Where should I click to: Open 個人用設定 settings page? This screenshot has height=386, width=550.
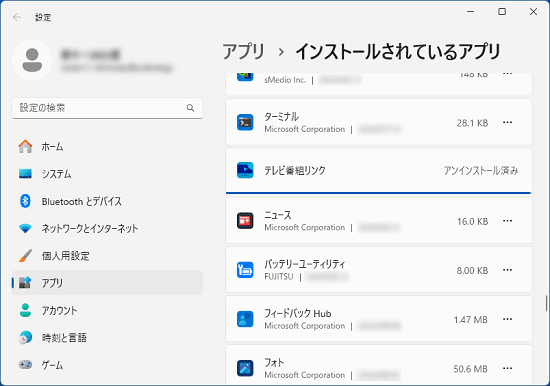tap(107, 256)
